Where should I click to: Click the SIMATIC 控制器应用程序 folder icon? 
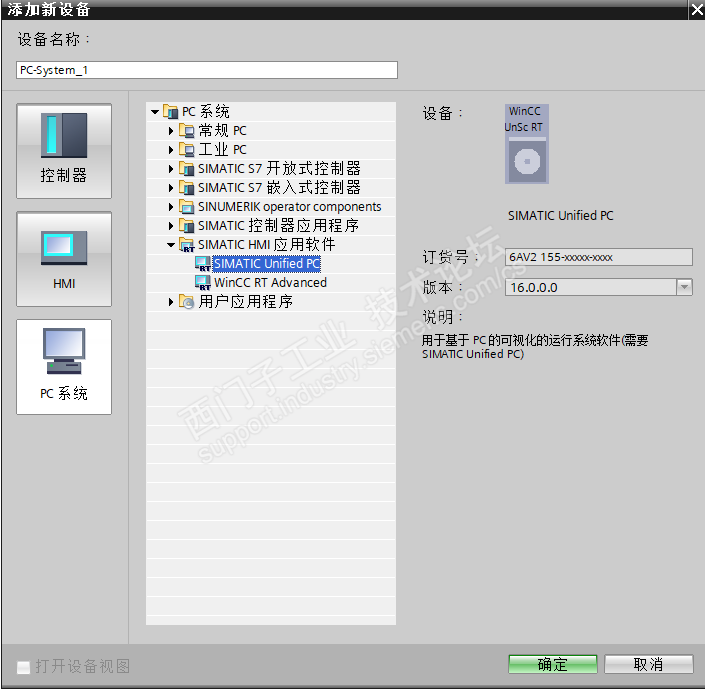pyautogui.click(x=187, y=225)
